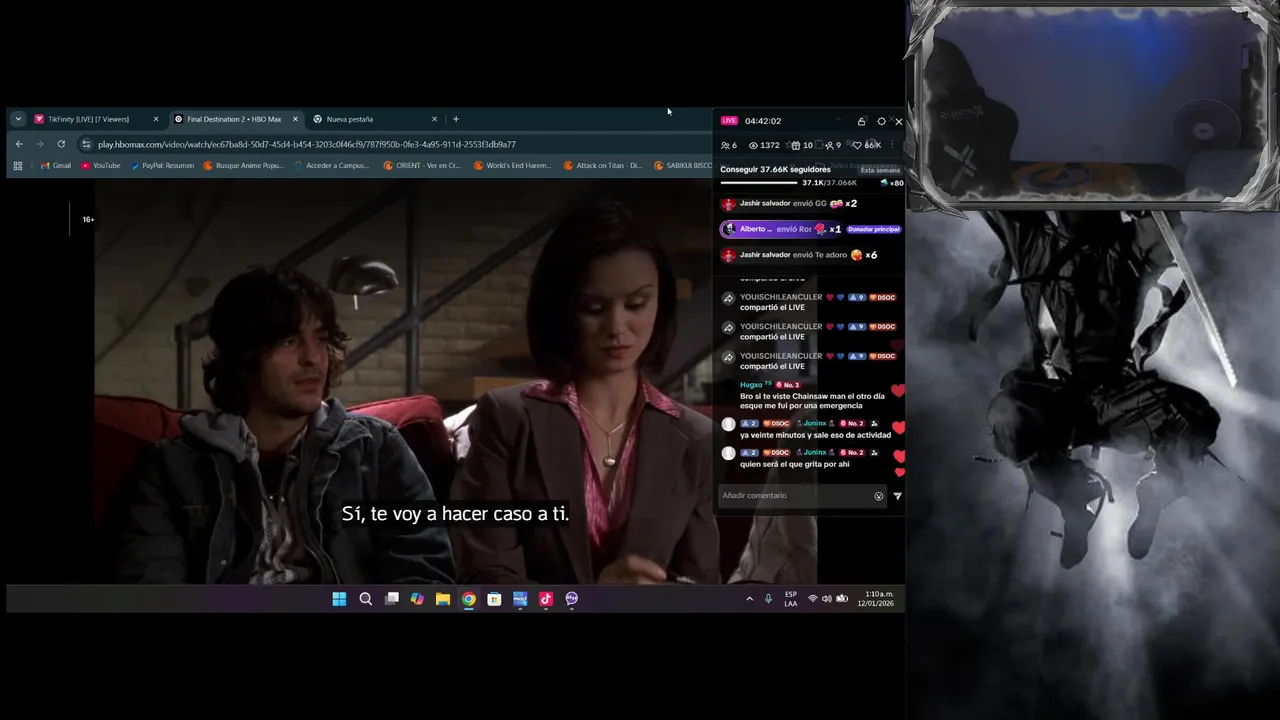This screenshot has width=1280, height=720.
Task: Open the Chrome apps grid in bookmarks bar
Action: (18, 166)
